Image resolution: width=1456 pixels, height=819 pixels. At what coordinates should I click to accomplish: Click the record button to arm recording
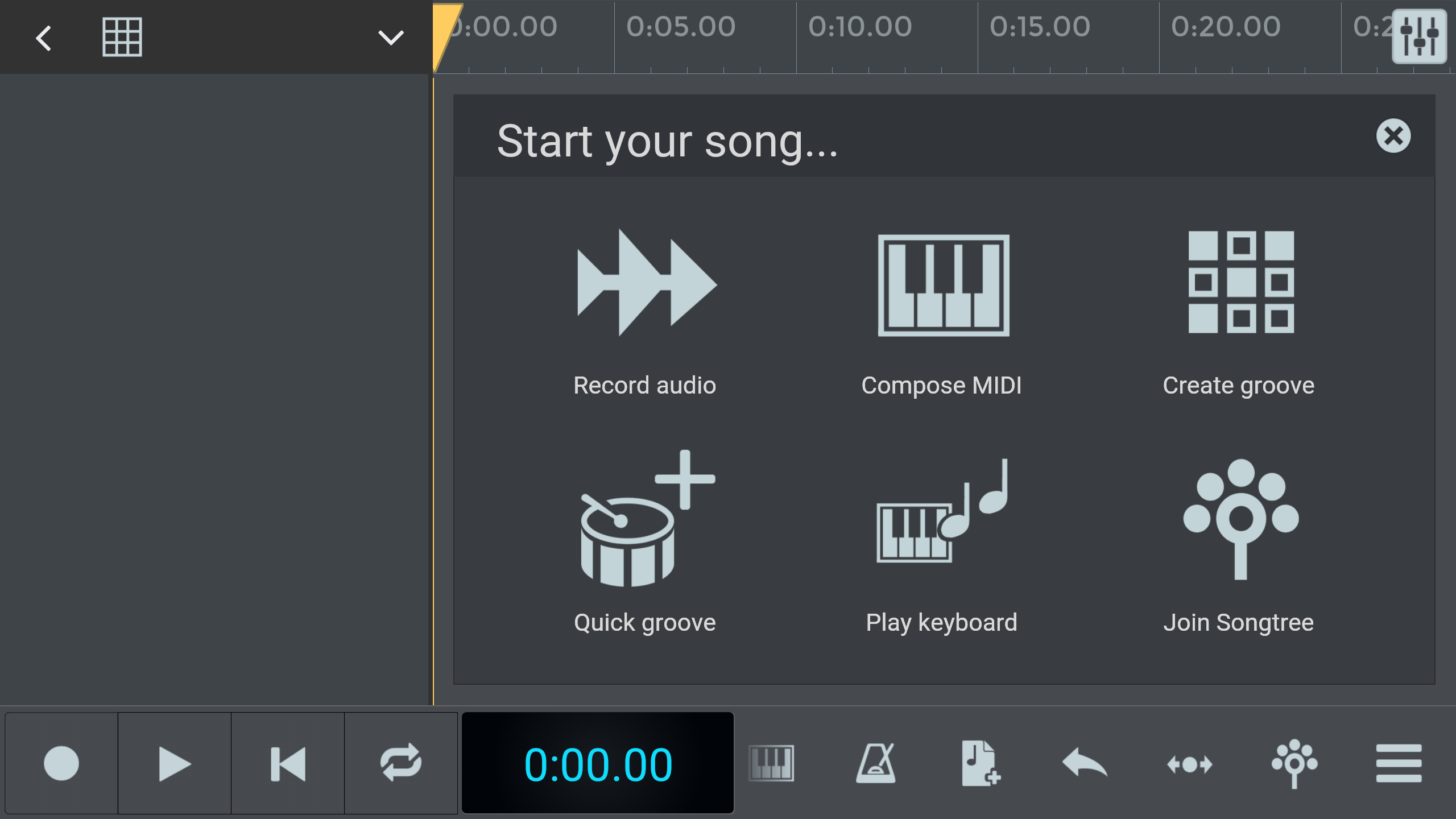tap(59, 764)
